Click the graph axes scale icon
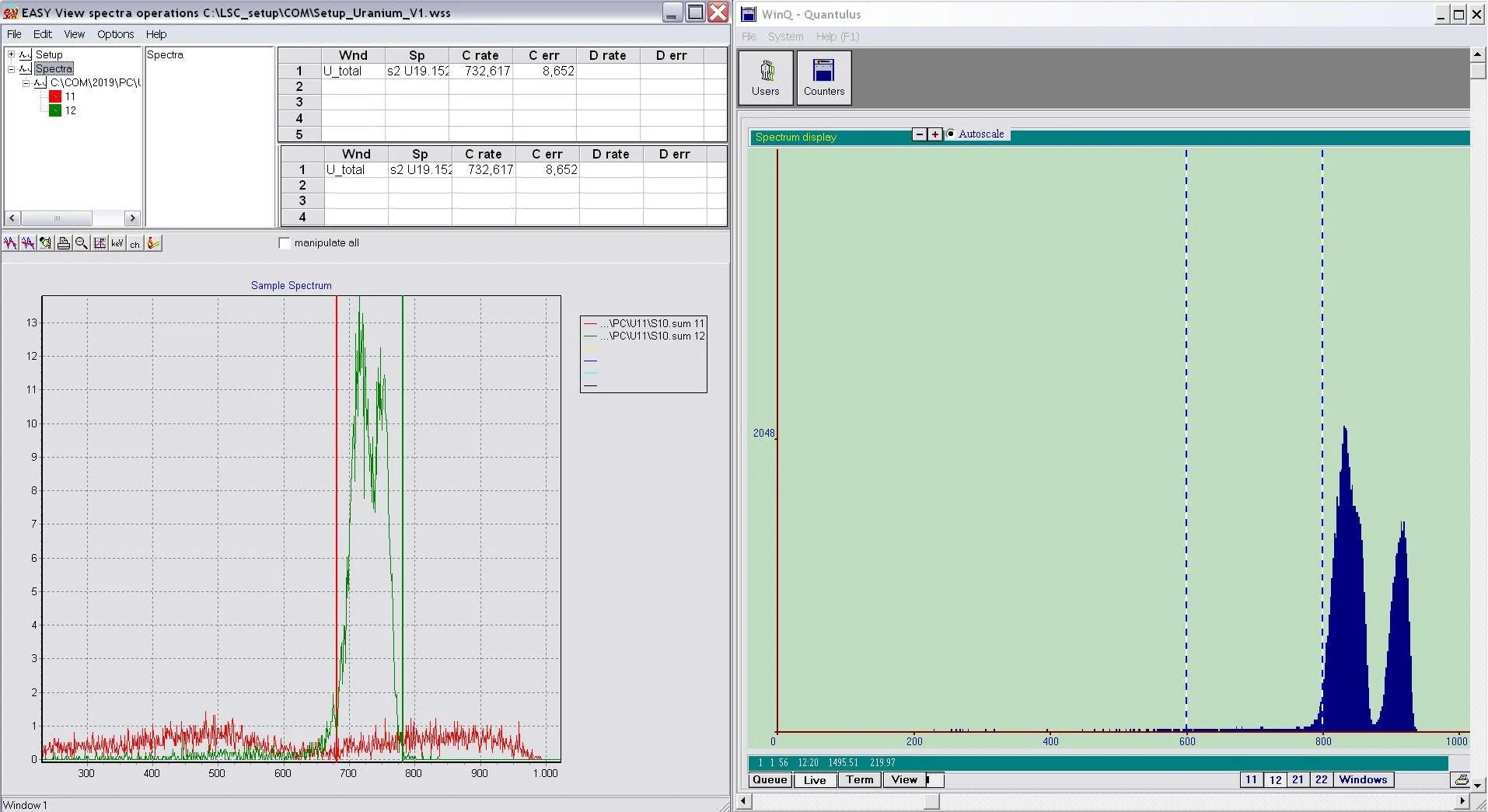The width and height of the screenshot is (1488, 812). click(x=100, y=243)
